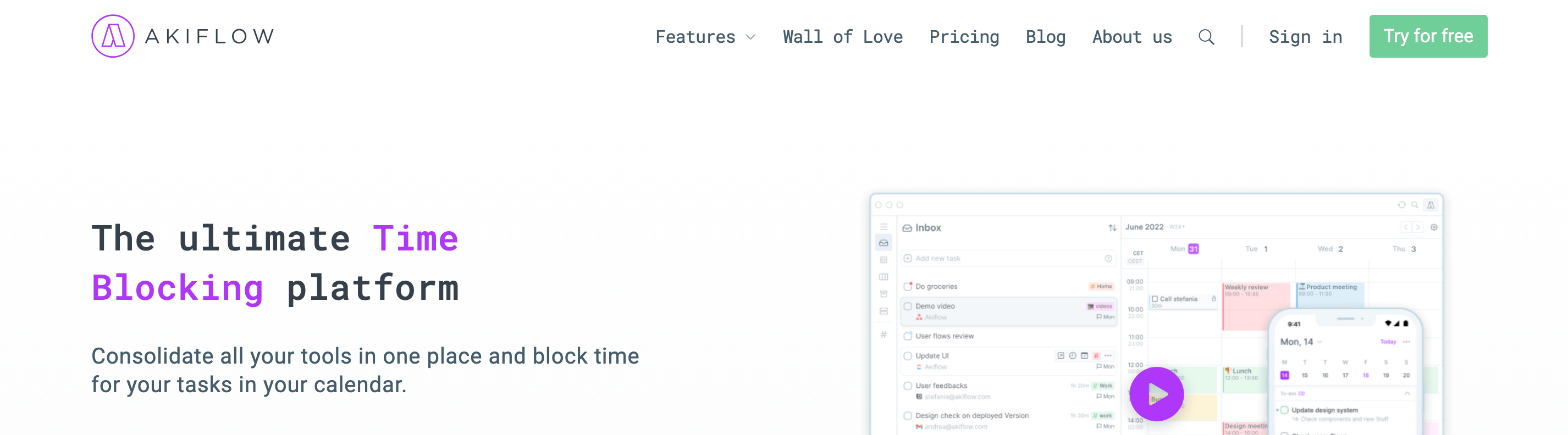The width and height of the screenshot is (1568, 435).
Task: Open the website search magnifier icon
Action: [1206, 37]
